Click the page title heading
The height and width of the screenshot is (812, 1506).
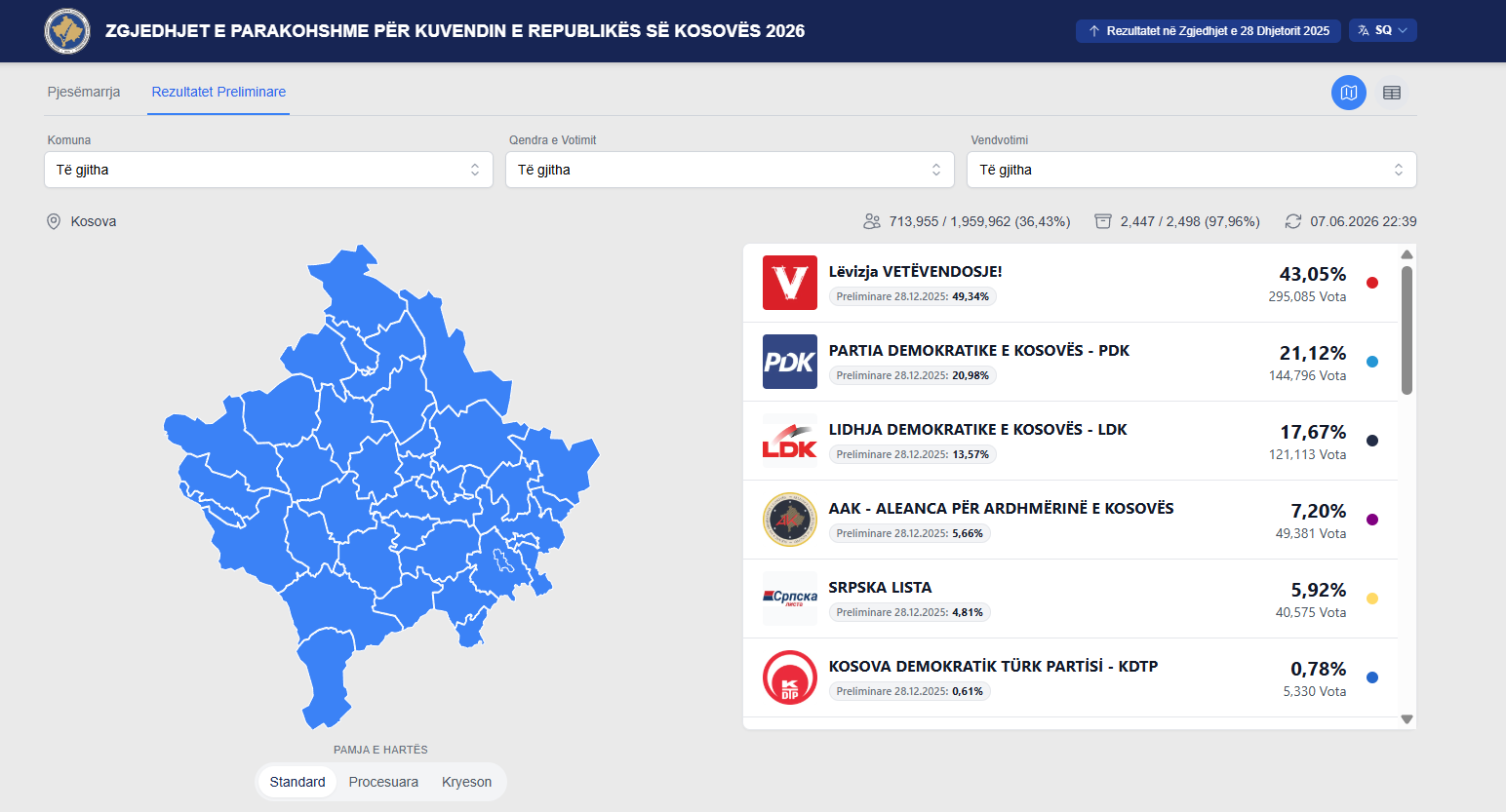coord(456,31)
